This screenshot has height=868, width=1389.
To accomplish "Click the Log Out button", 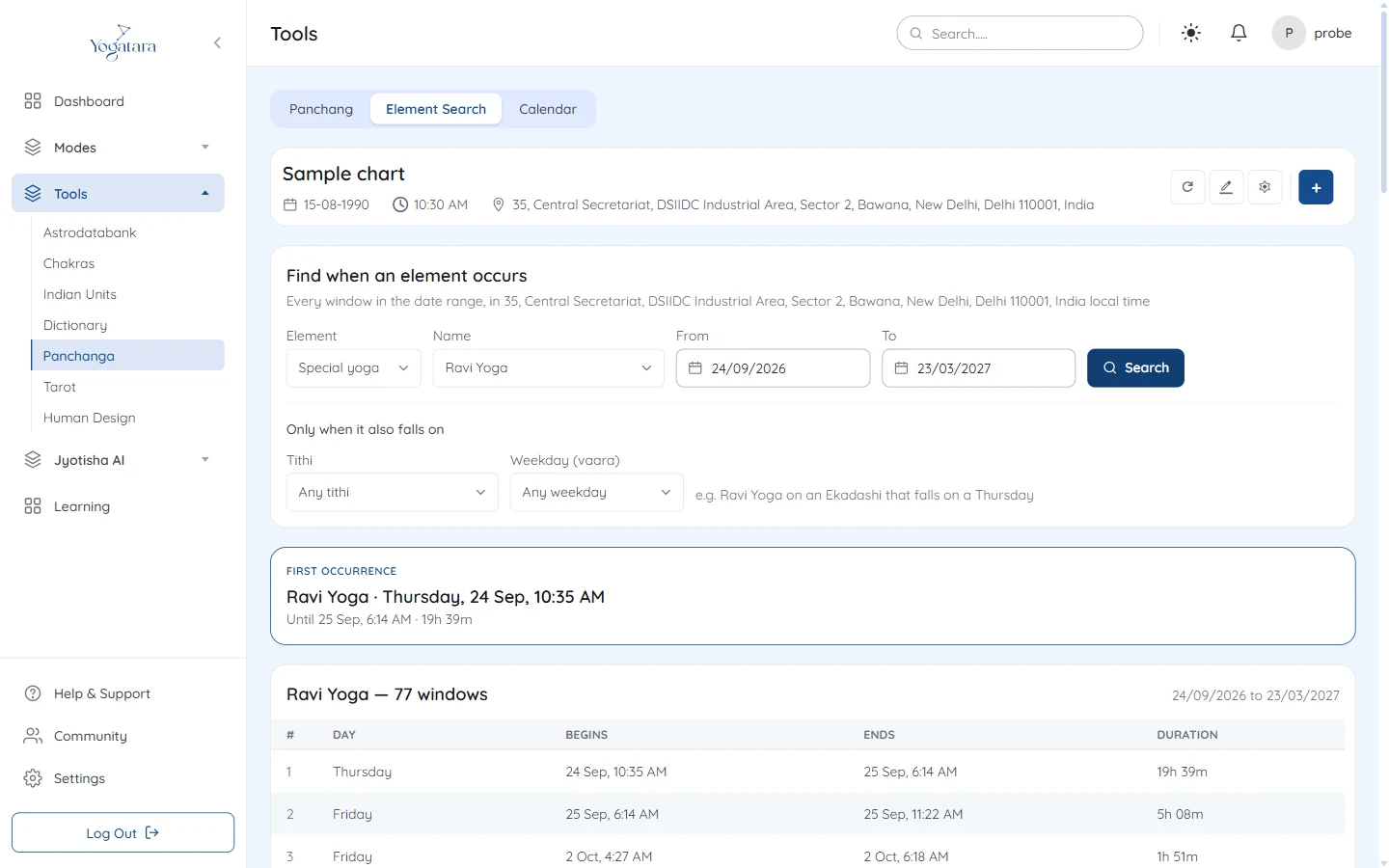I will [x=123, y=833].
